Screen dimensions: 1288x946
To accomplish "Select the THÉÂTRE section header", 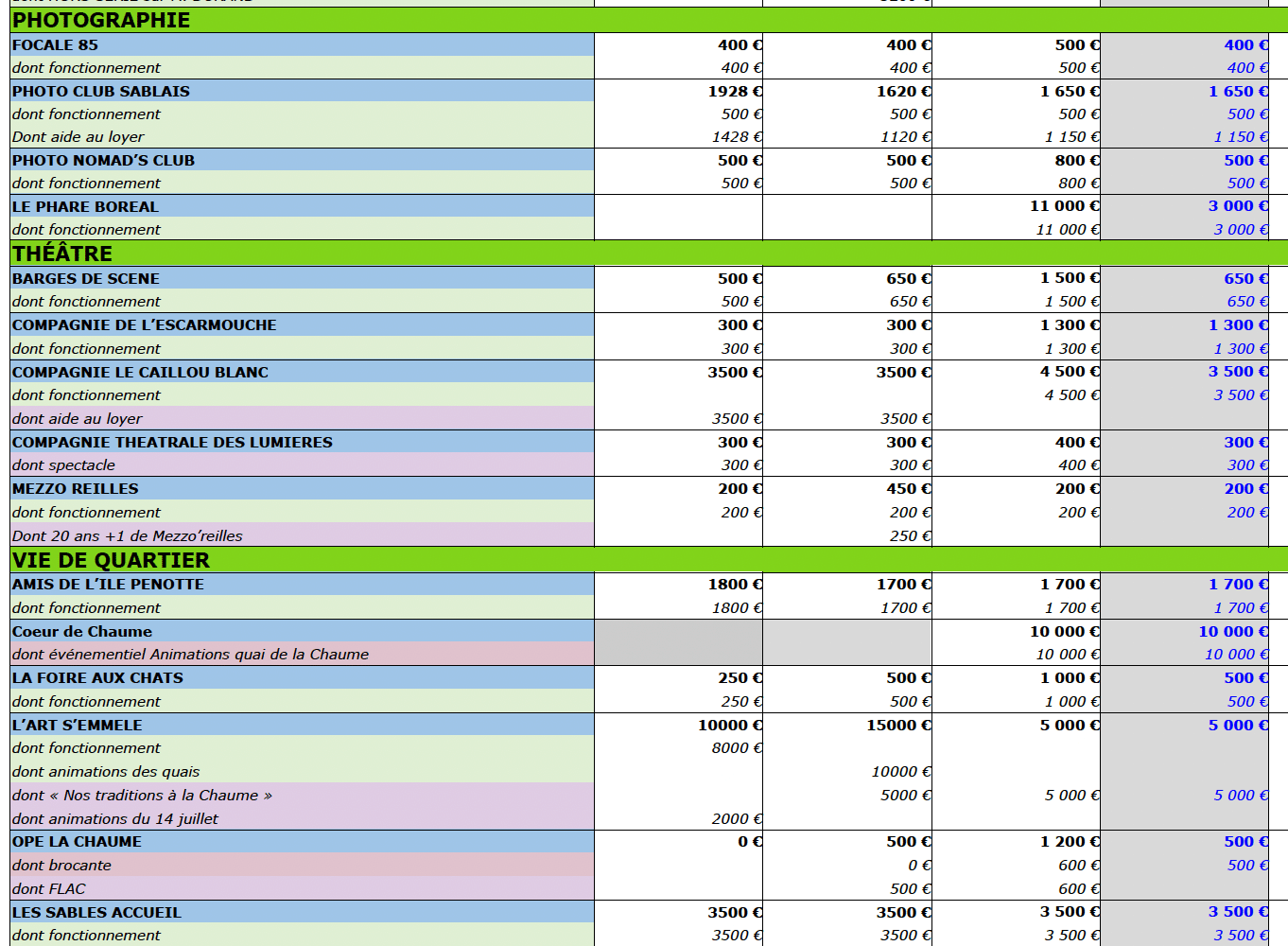I will coord(62,254).
